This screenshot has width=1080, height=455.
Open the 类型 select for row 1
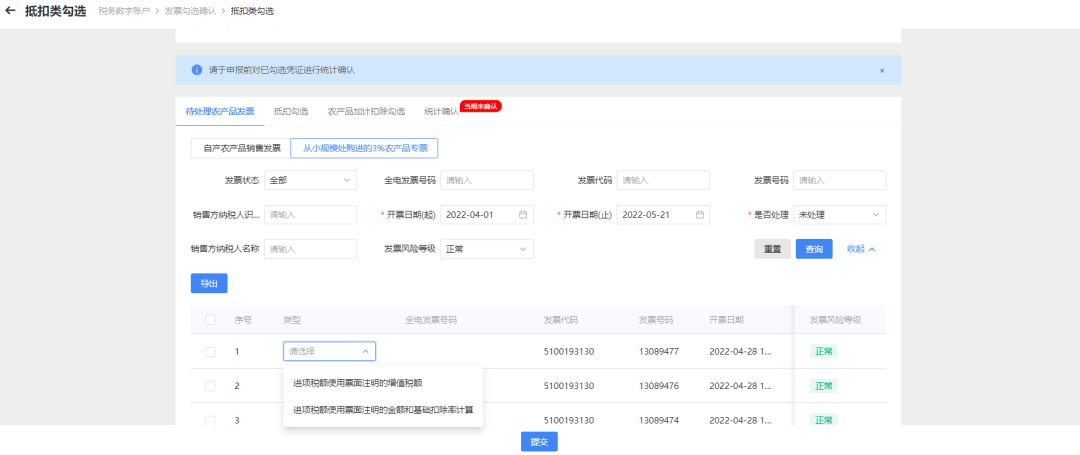point(329,352)
